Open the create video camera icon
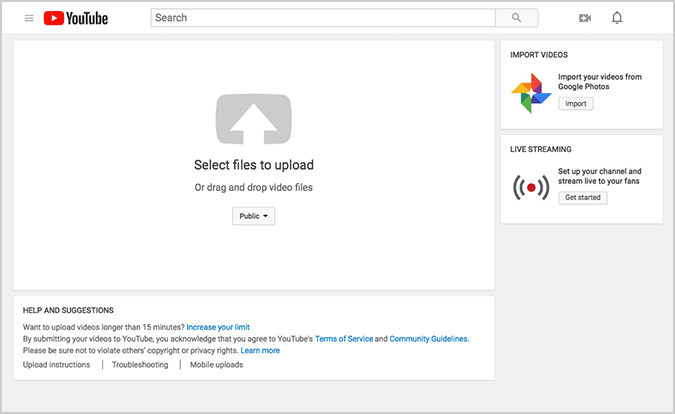 585,18
